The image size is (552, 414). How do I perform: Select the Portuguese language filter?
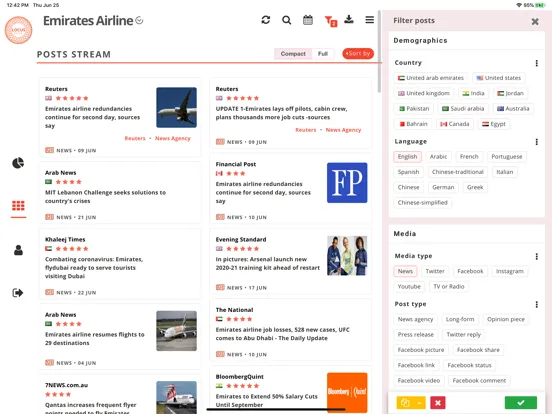(x=507, y=157)
